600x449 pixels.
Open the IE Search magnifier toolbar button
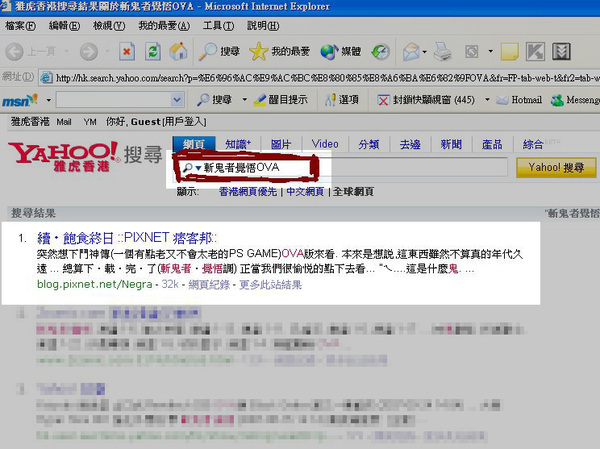[219, 51]
